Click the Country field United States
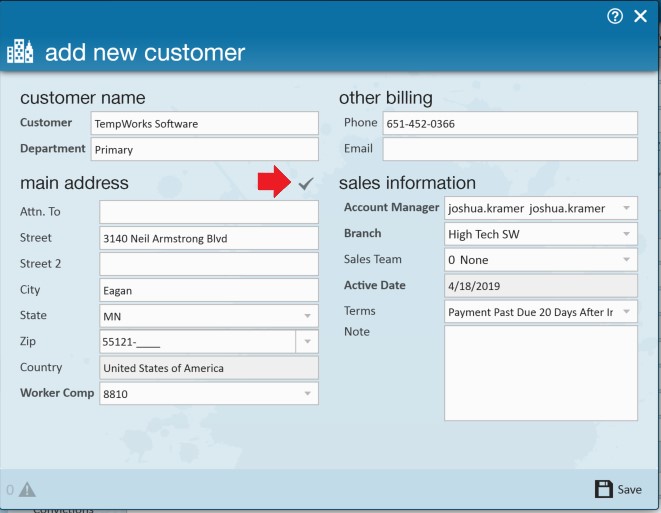This screenshot has height=513, width=661. click(209, 368)
